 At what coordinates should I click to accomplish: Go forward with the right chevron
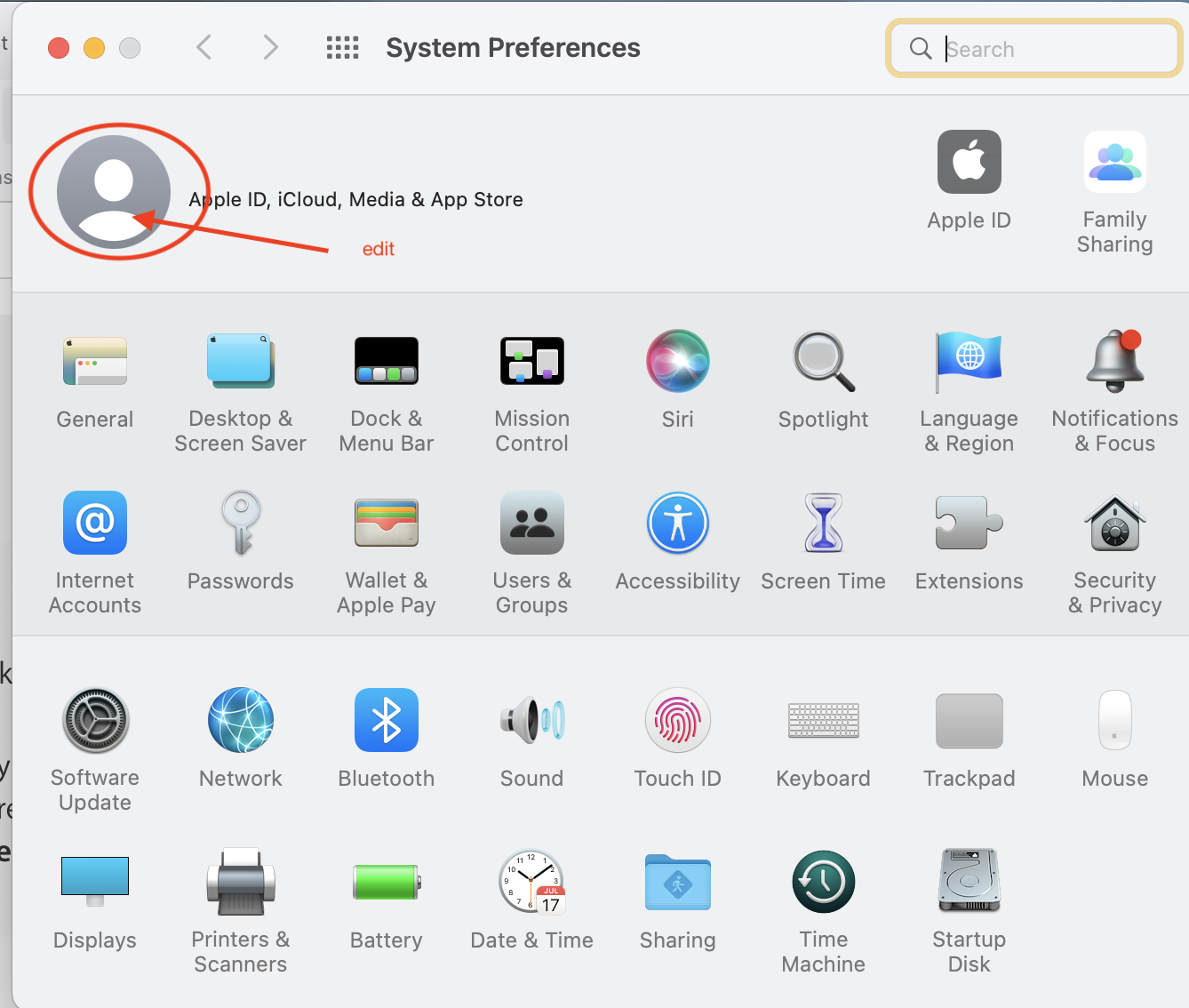(x=270, y=47)
